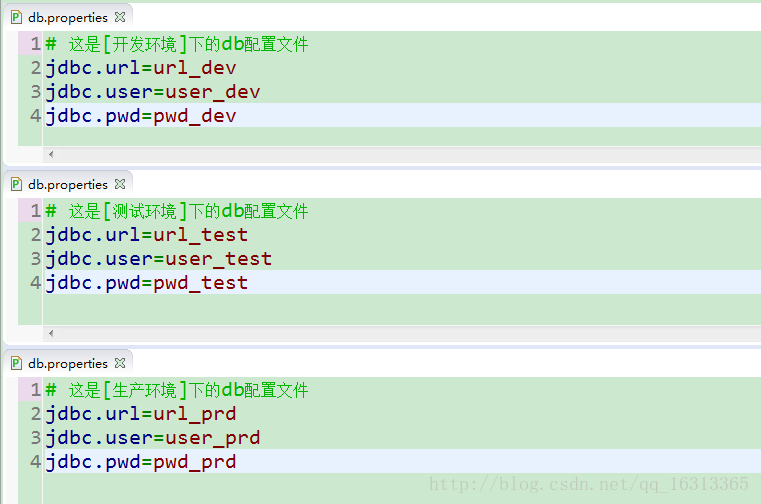Click properties file icon on bottom editor tab
The height and width of the screenshot is (504, 761).
coord(16,363)
